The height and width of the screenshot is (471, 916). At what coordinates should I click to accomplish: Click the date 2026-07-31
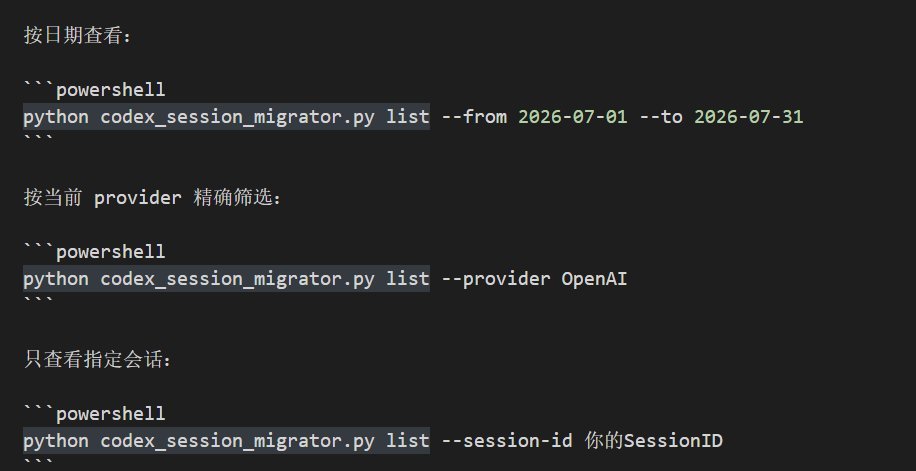coord(748,117)
